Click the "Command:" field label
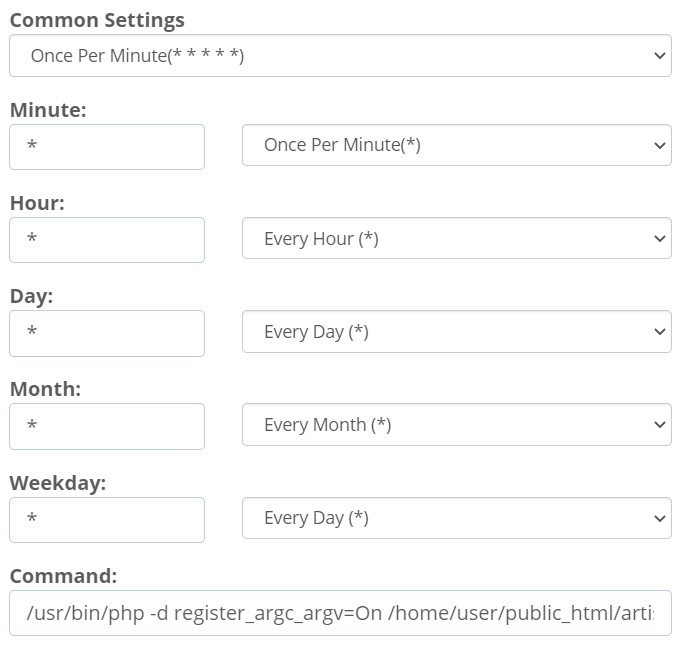Viewport: 683px width, 647px height. (63, 576)
